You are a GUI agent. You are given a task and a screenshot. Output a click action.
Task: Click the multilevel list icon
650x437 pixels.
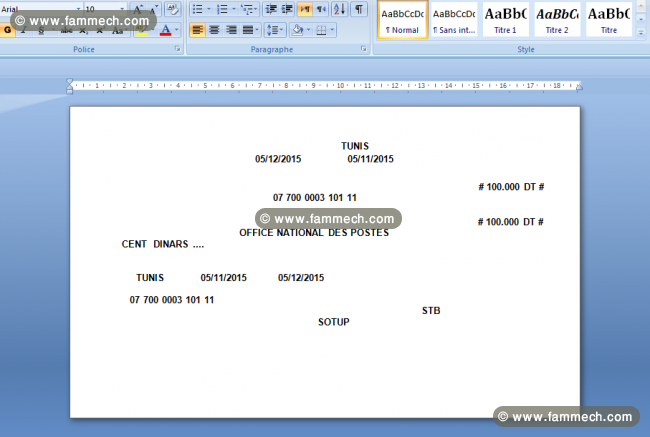click(247, 9)
